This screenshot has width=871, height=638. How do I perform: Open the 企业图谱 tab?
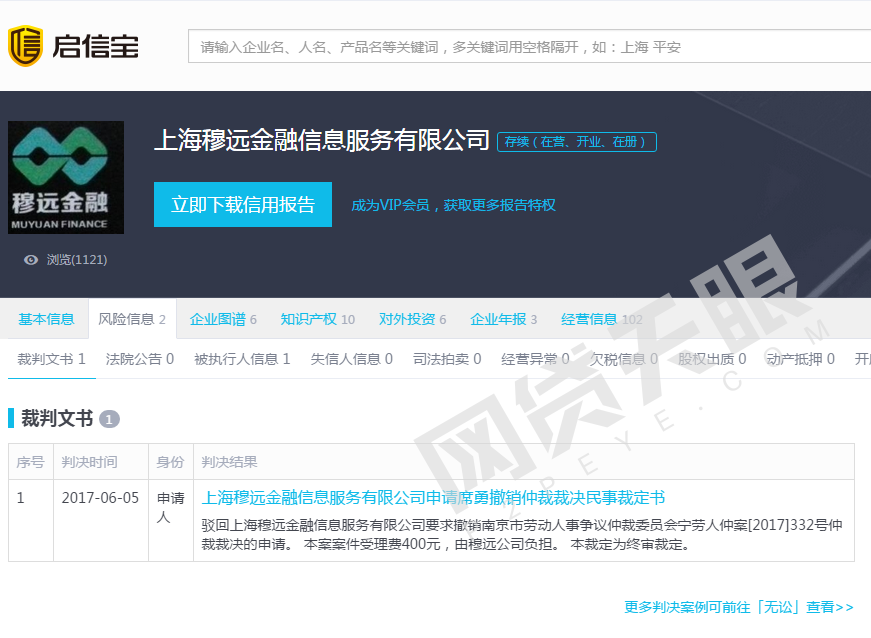[x=223, y=319]
